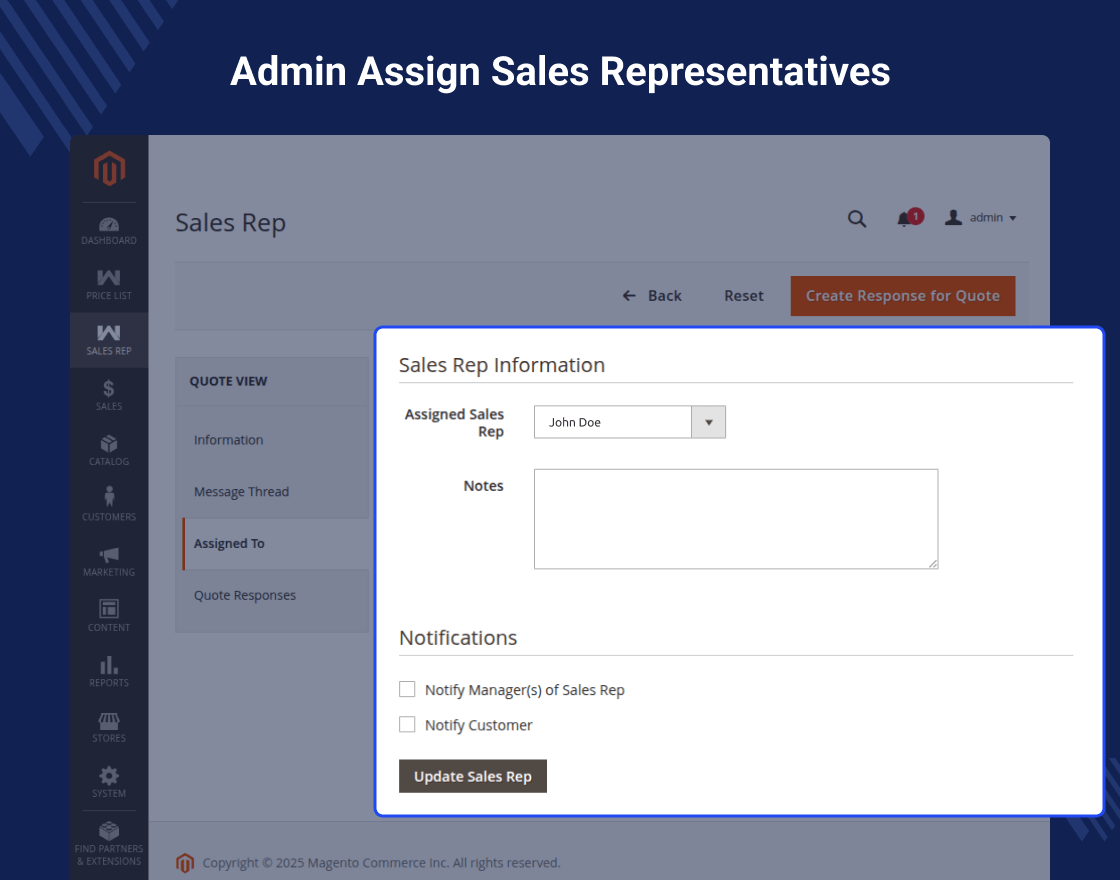The height and width of the screenshot is (880, 1120).
Task: Open the admin account menu
Action: [981, 218]
